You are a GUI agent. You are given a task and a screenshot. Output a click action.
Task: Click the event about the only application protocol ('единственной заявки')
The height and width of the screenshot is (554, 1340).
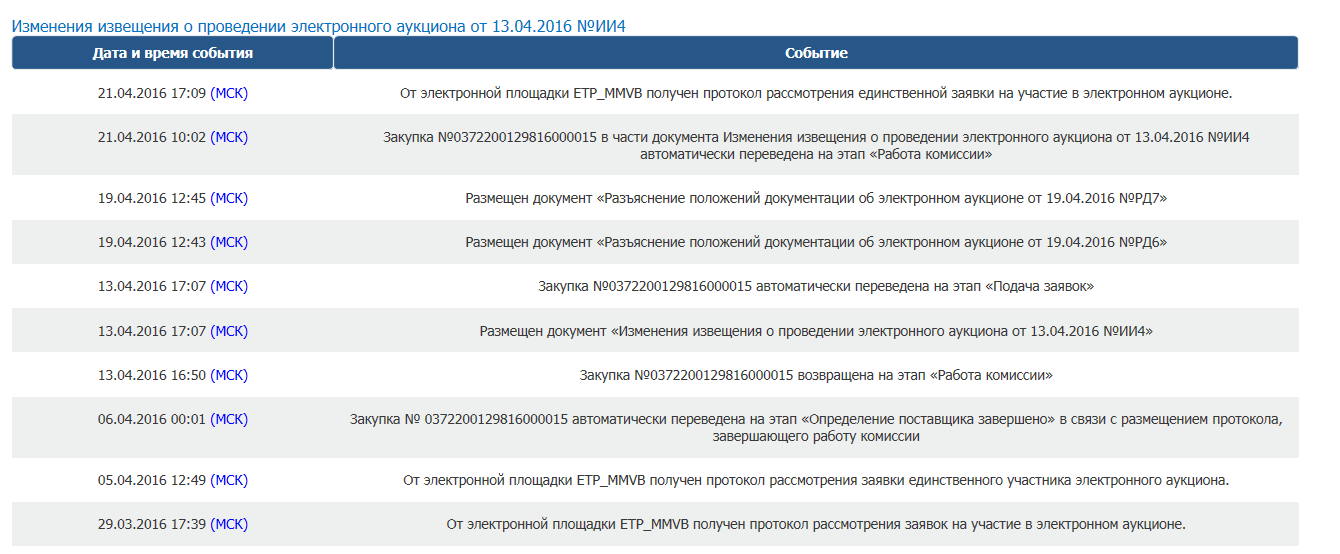(816, 93)
